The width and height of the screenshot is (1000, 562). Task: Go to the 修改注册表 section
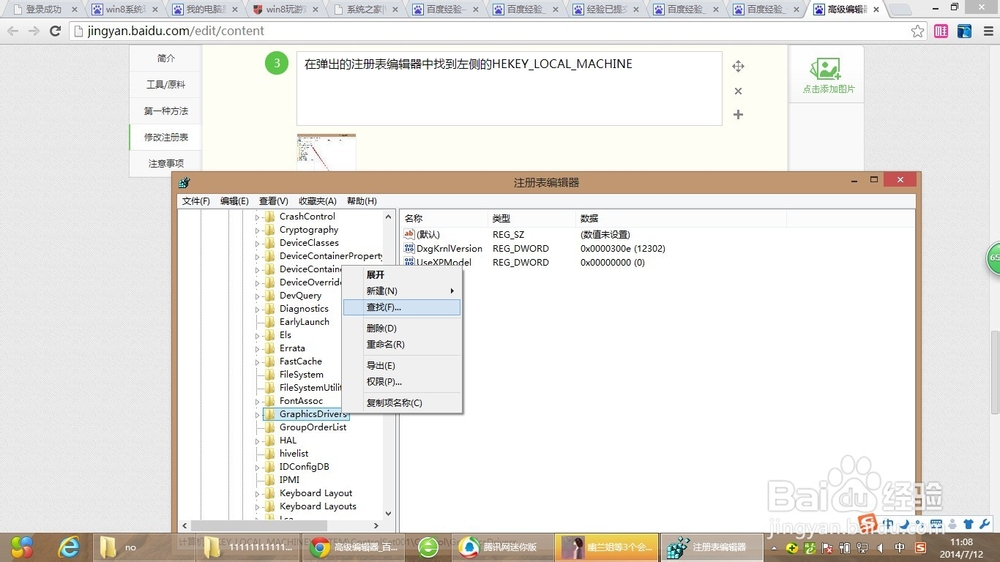[x=166, y=137]
